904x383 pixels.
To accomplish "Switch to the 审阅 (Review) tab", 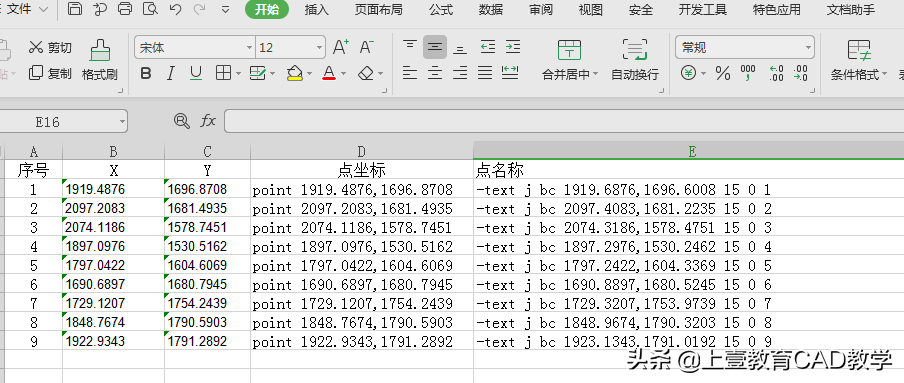I will [x=541, y=10].
